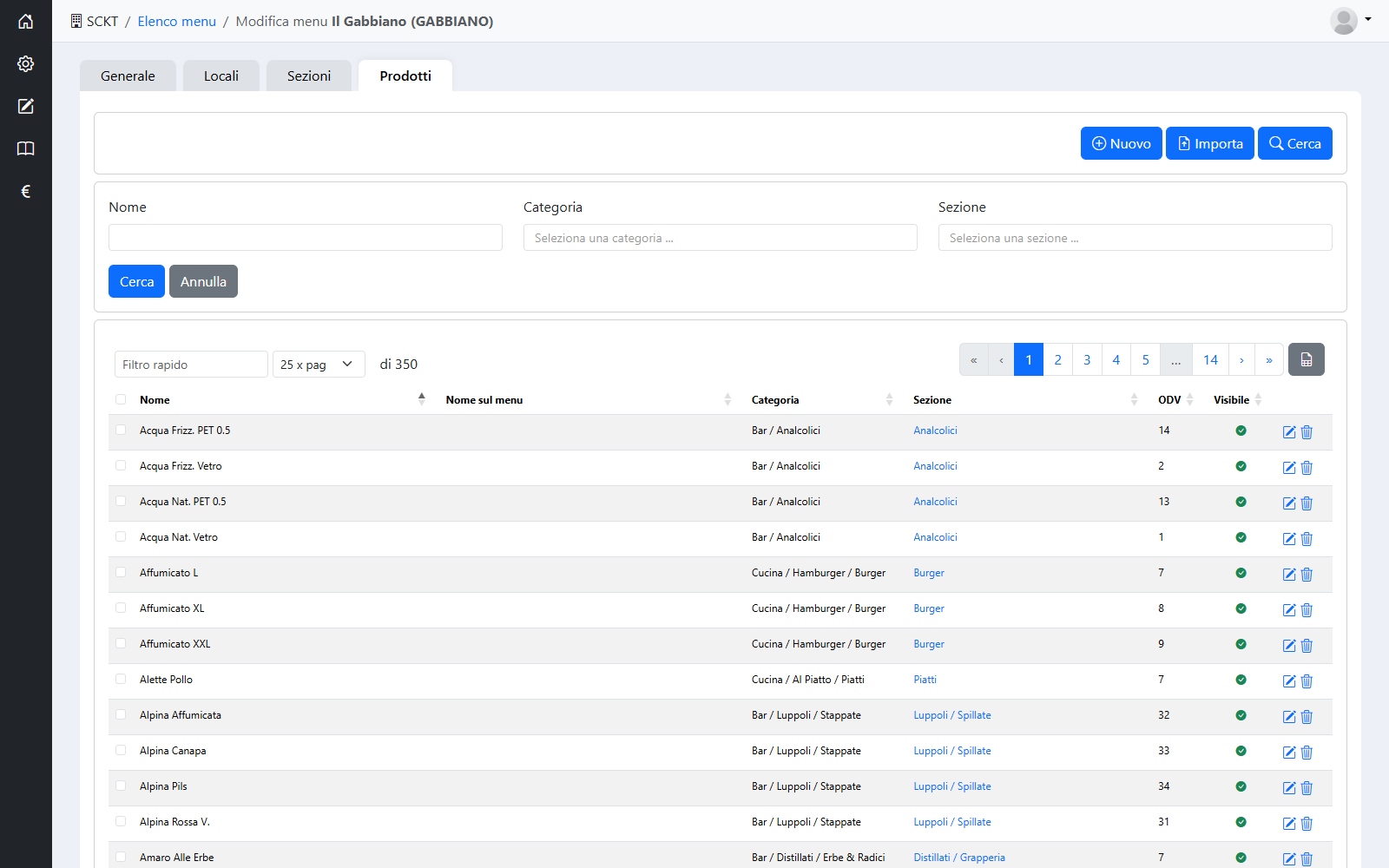Delete the Acqua Frizz. Vetro row
The height and width of the screenshot is (868, 1389).
click(x=1307, y=468)
